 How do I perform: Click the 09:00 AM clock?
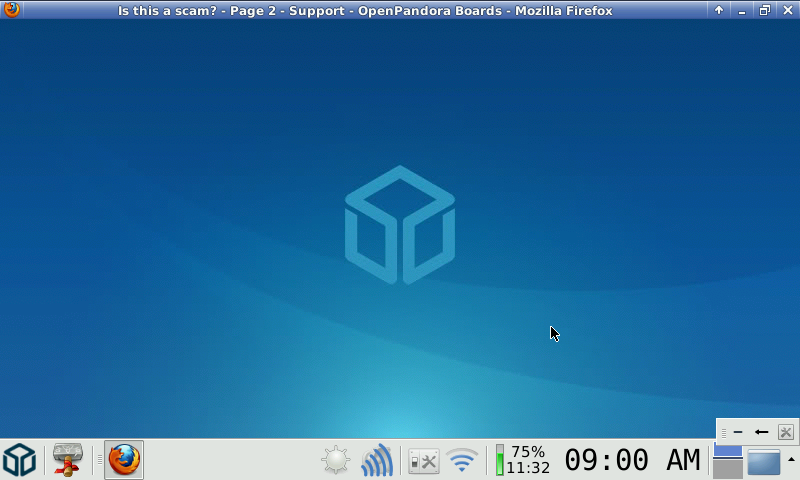(x=632, y=460)
